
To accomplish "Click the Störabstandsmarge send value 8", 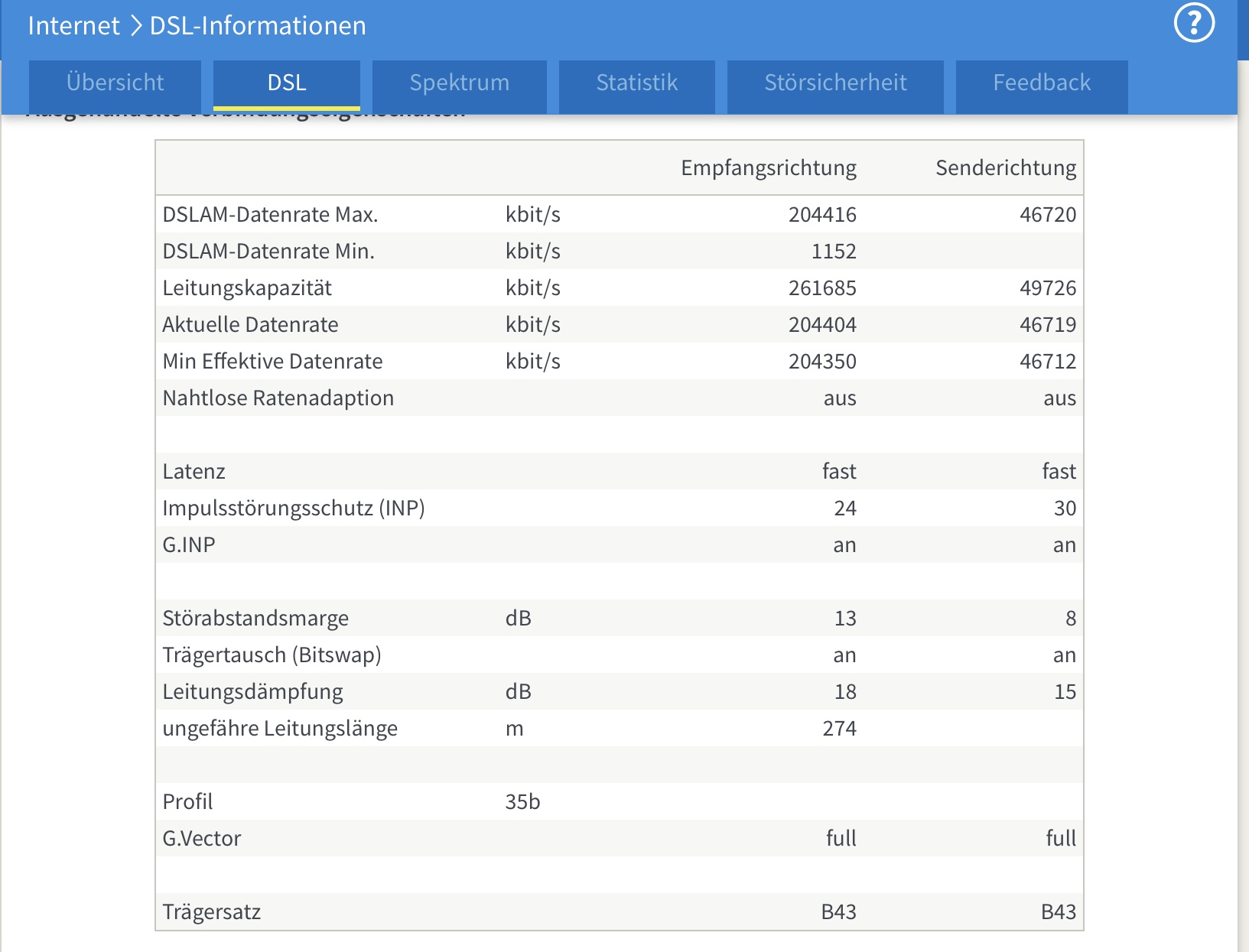I will 1071,619.
